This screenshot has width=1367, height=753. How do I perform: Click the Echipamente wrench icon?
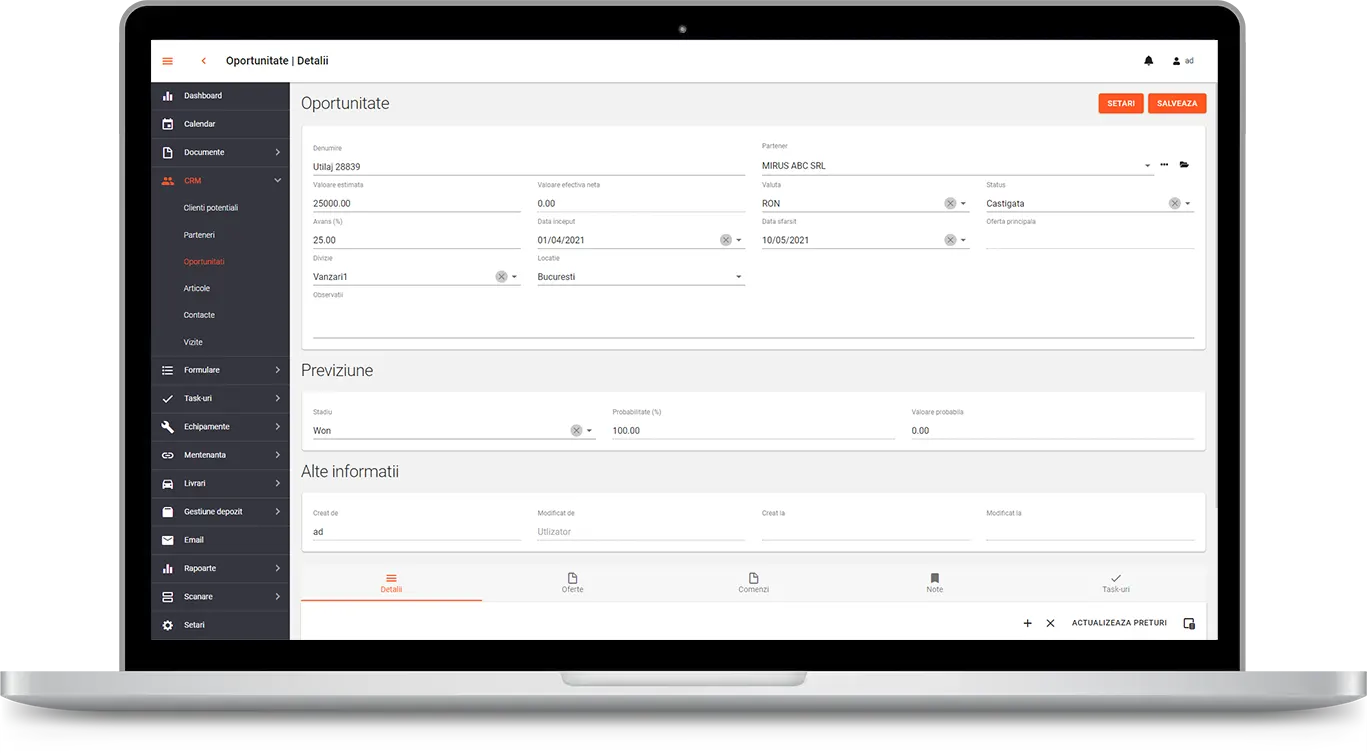[167, 427]
